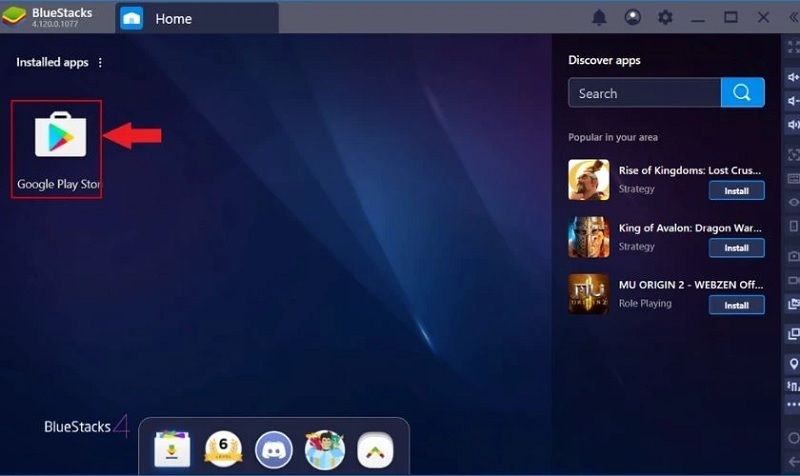Switch to the Home tab

click(x=197, y=18)
